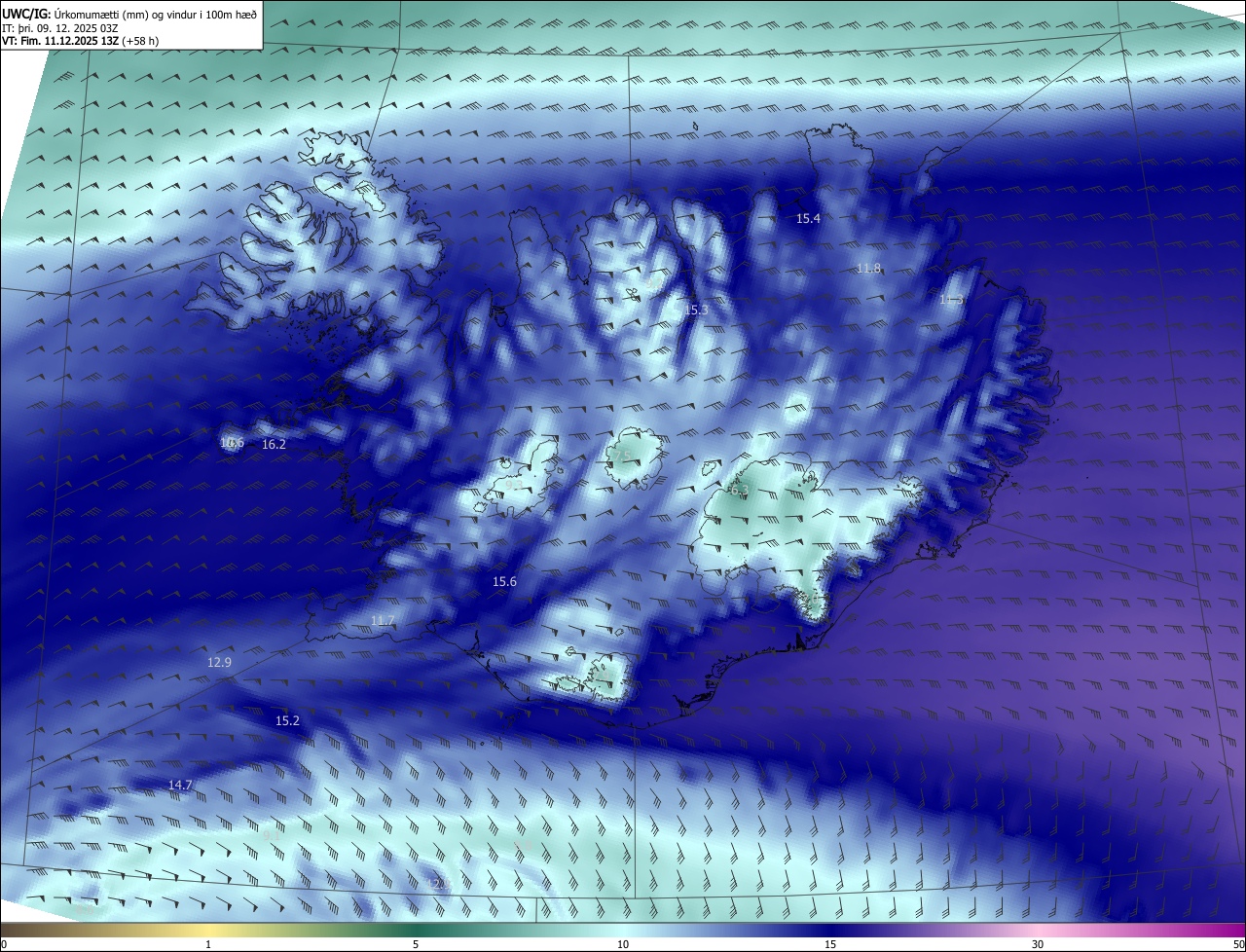1246x952 pixels.
Task: Click the 16.2 value label on the map
Action: click(x=274, y=445)
